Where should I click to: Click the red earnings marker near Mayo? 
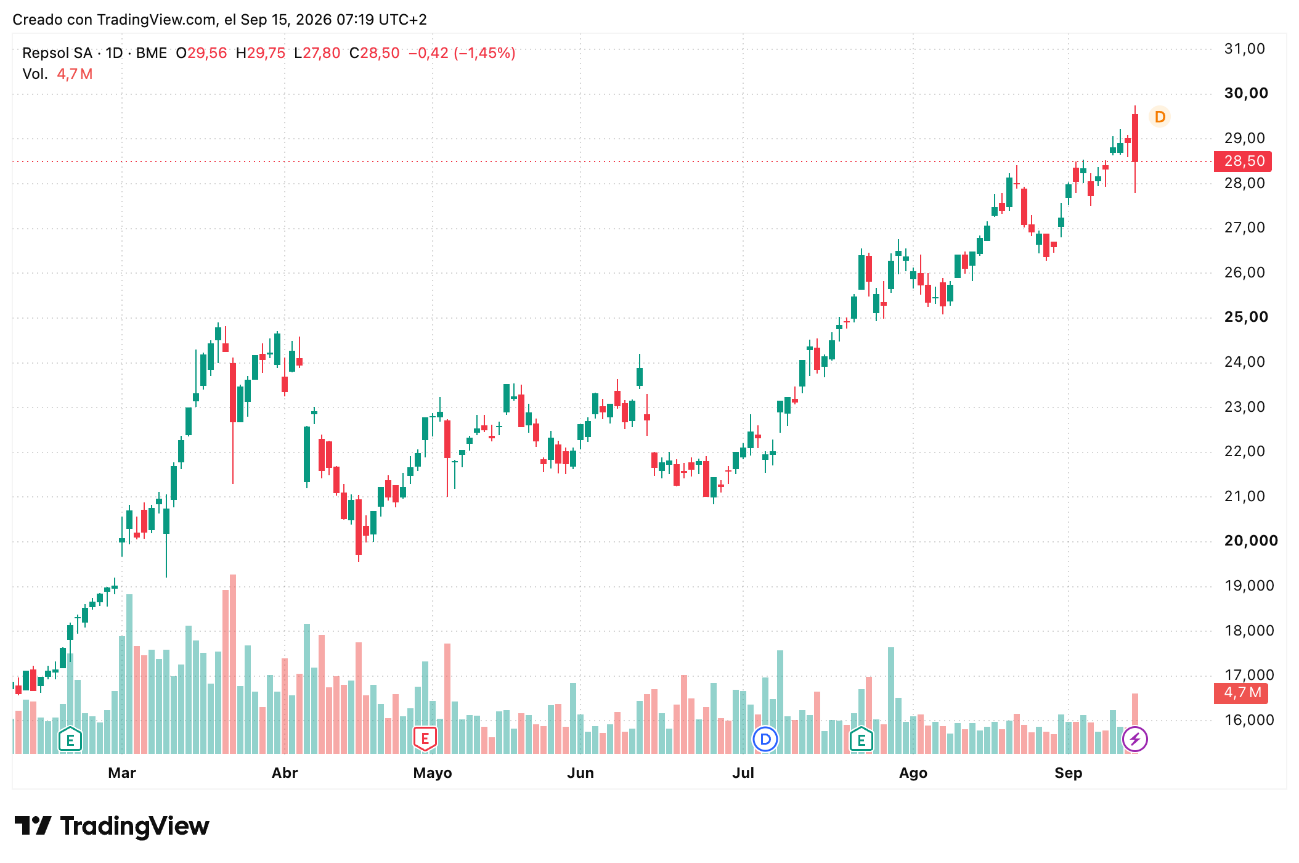[x=425, y=740]
